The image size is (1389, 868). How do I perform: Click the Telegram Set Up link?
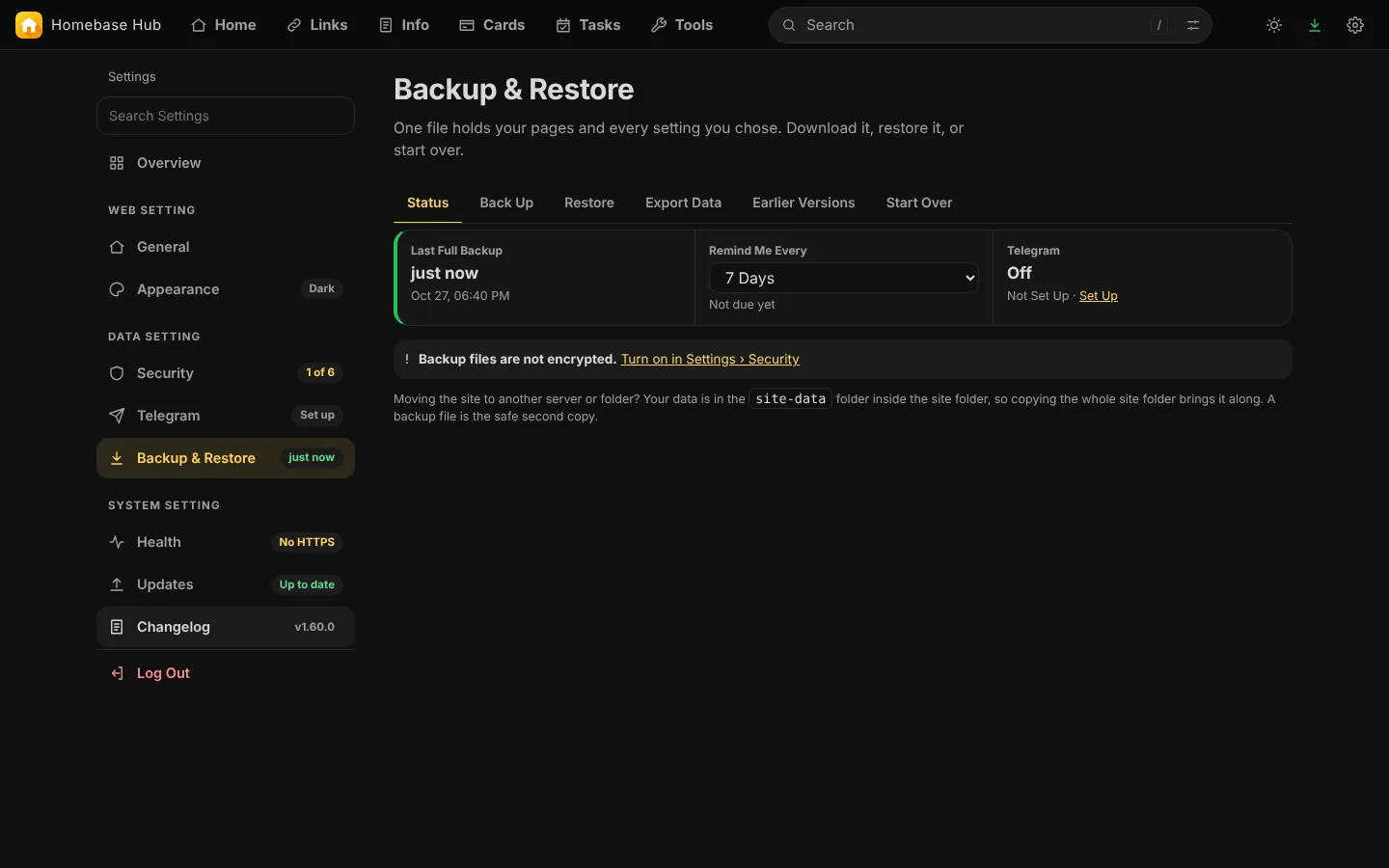1099,296
